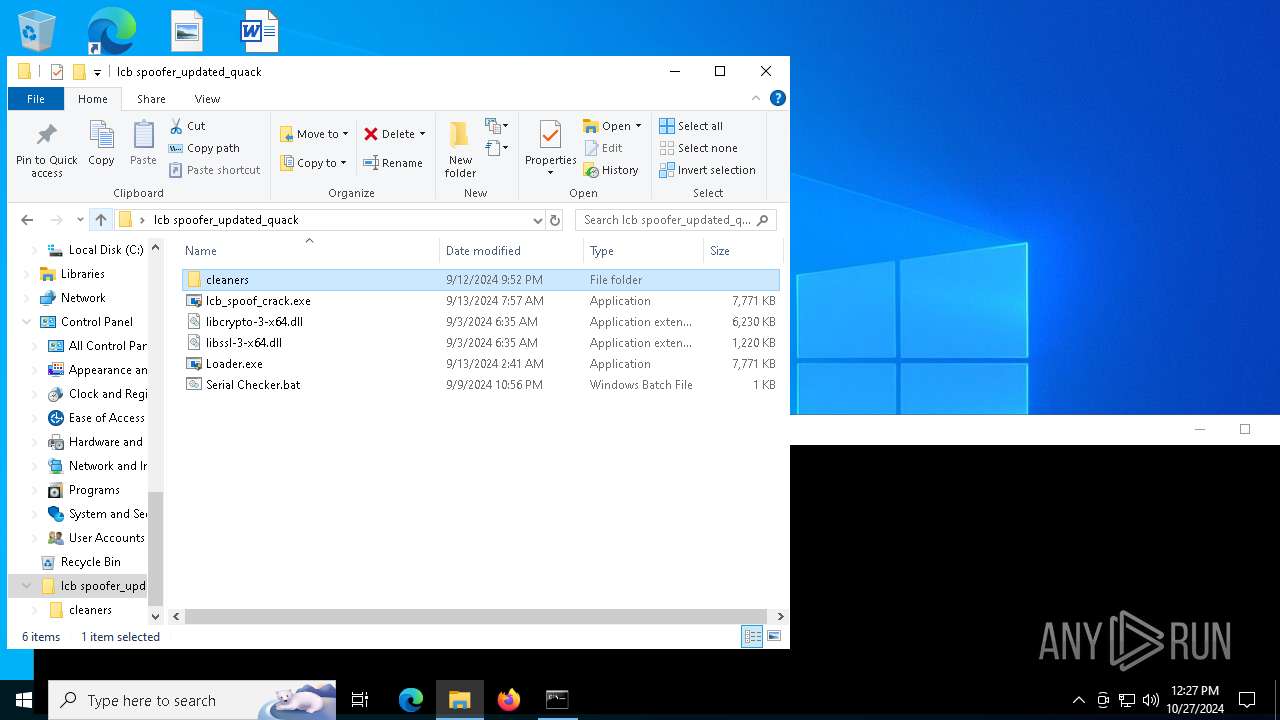Sort by the Name column header
Image resolution: width=1280 pixels, height=720 pixels.
coord(309,250)
